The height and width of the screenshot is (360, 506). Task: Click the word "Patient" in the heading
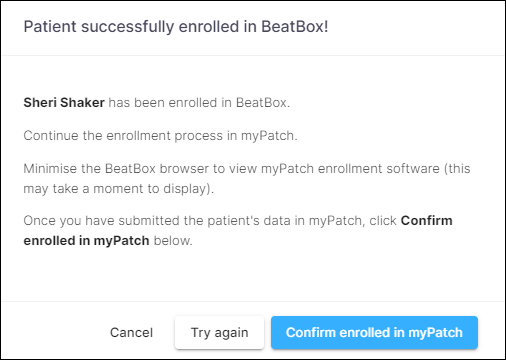coord(50,27)
